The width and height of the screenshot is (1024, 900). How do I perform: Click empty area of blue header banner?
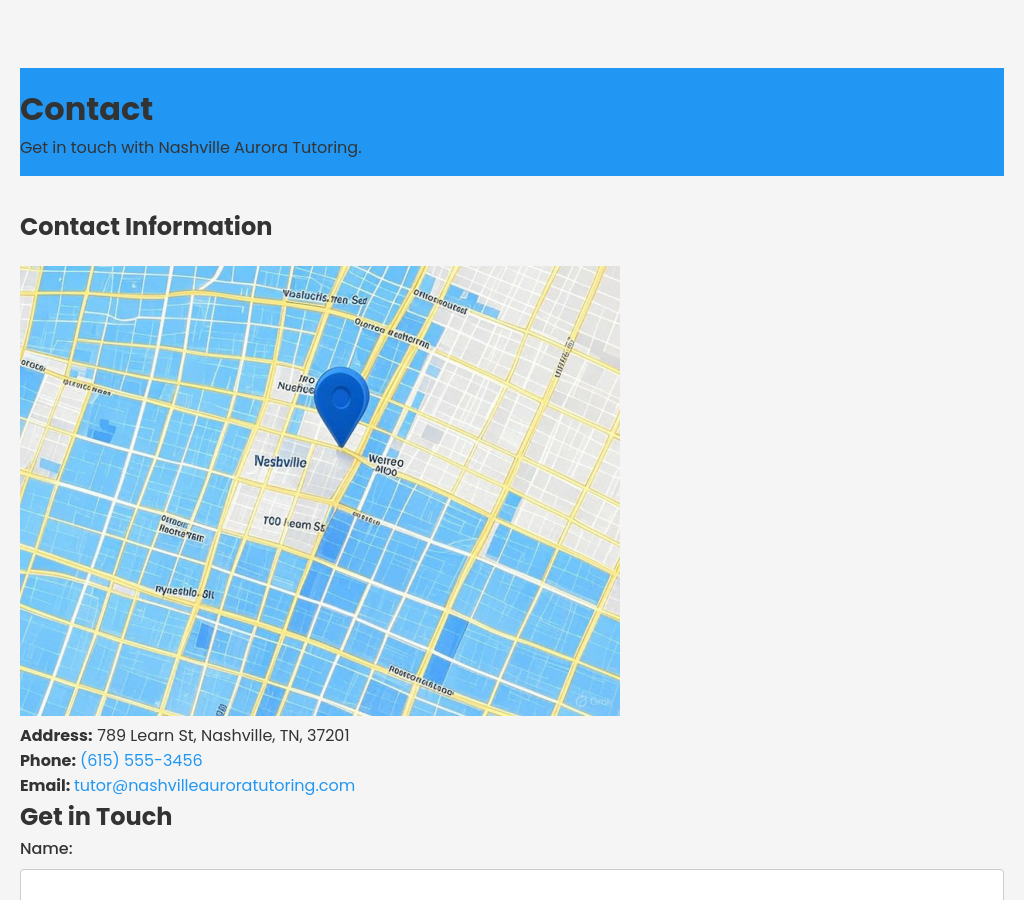click(x=700, y=120)
